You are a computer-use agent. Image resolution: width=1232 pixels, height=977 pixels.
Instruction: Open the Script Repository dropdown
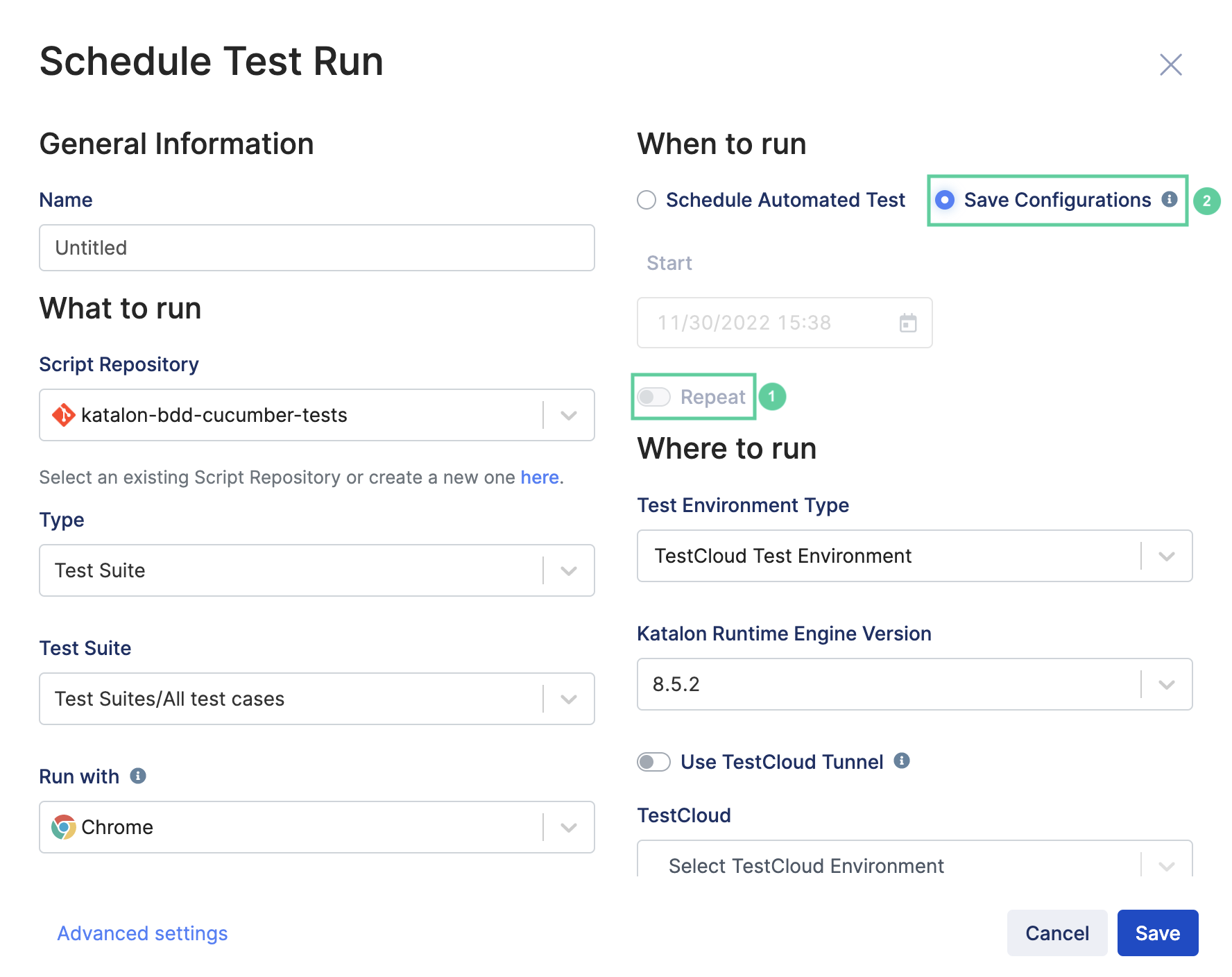[x=569, y=415]
